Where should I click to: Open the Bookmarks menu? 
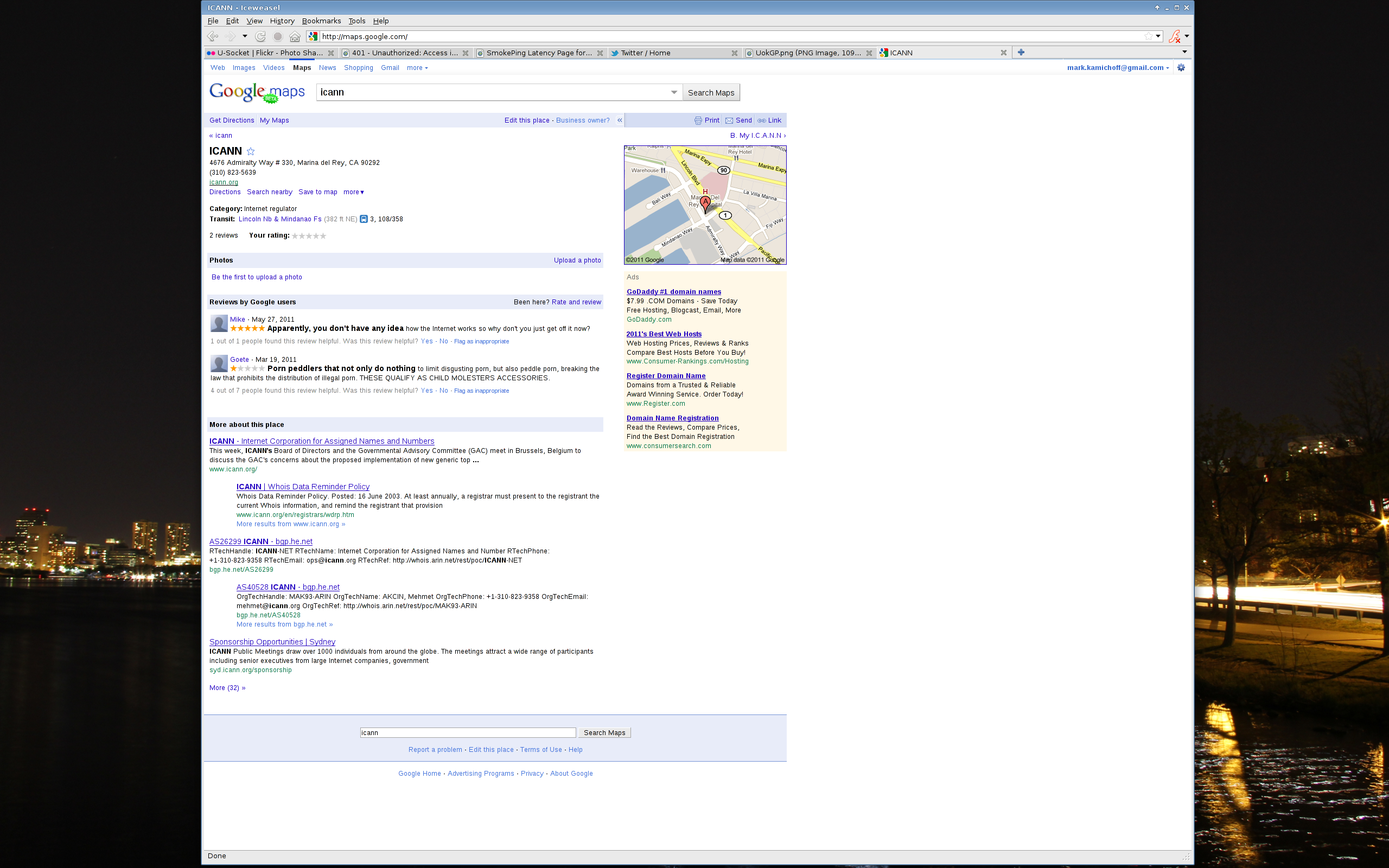[321, 21]
